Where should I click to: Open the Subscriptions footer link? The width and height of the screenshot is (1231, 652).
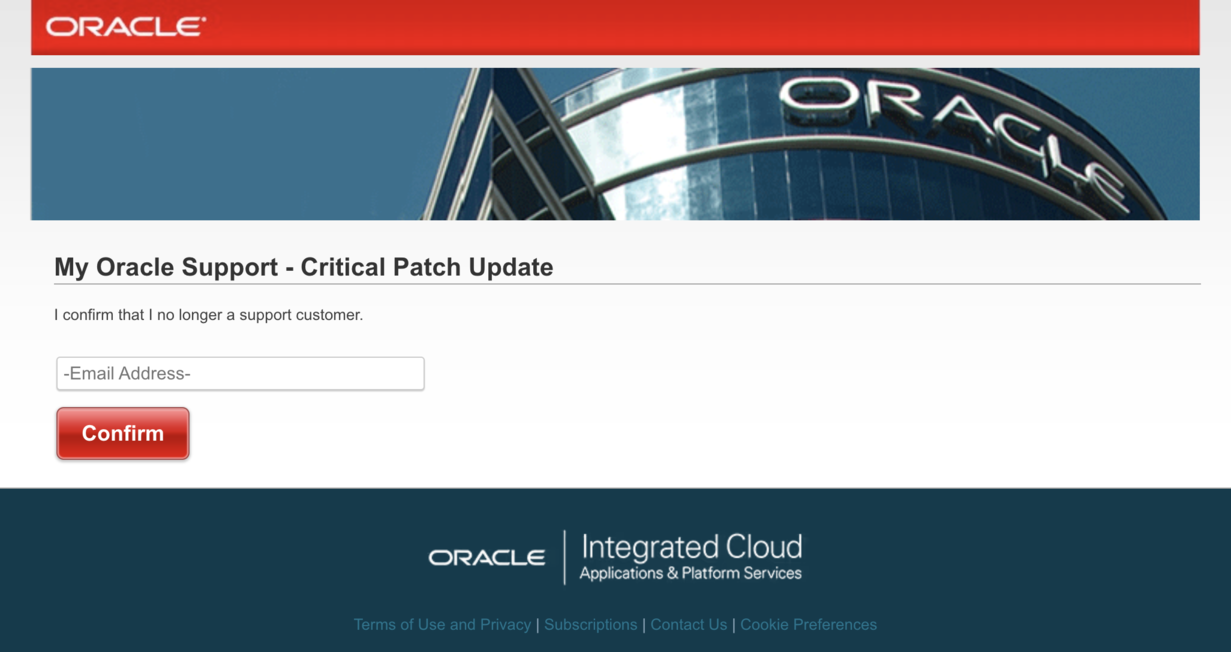[x=591, y=624]
